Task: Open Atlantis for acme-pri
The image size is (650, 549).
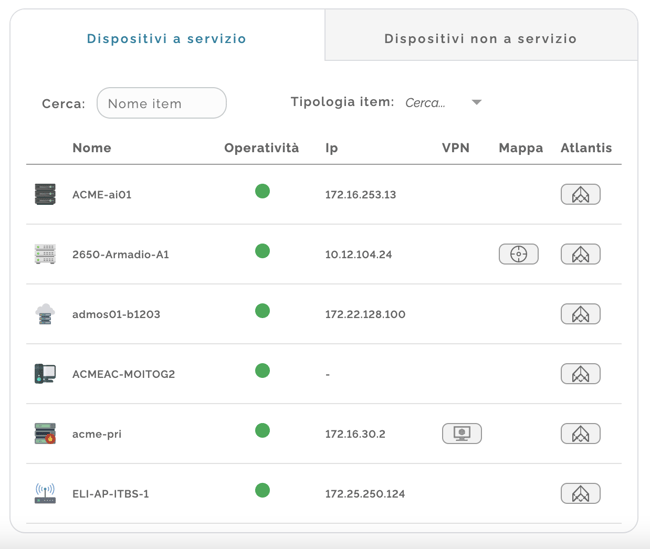Action: tap(580, 434)
